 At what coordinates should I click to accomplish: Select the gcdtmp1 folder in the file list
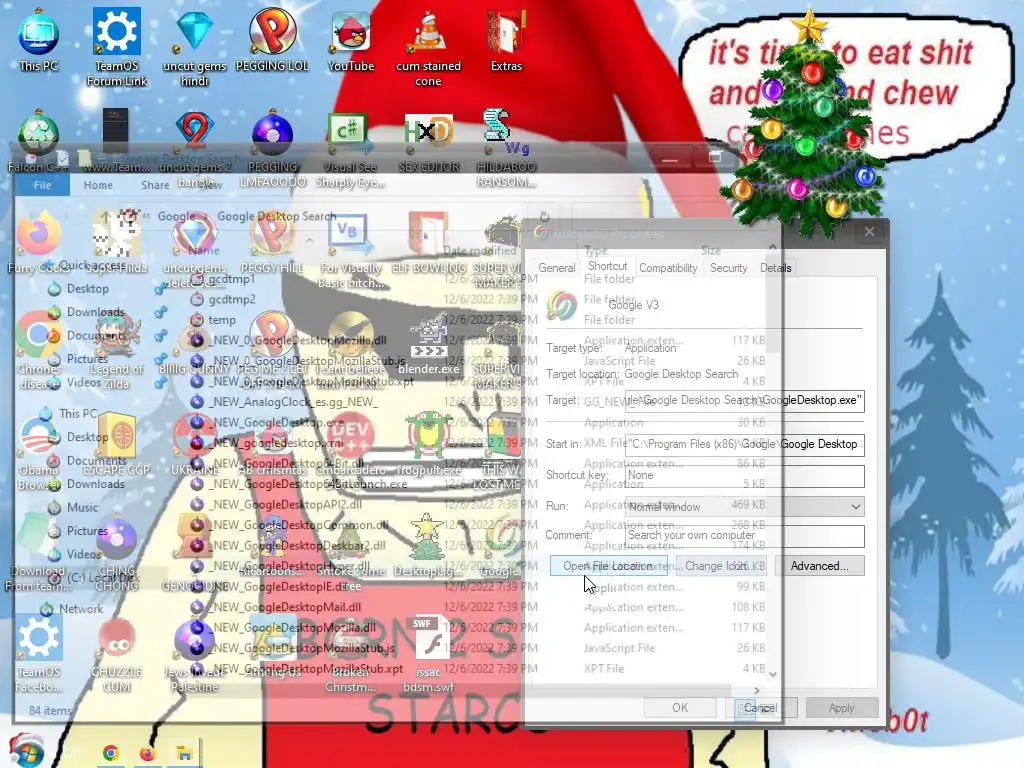pyautogui.click(x=222, y=279)
